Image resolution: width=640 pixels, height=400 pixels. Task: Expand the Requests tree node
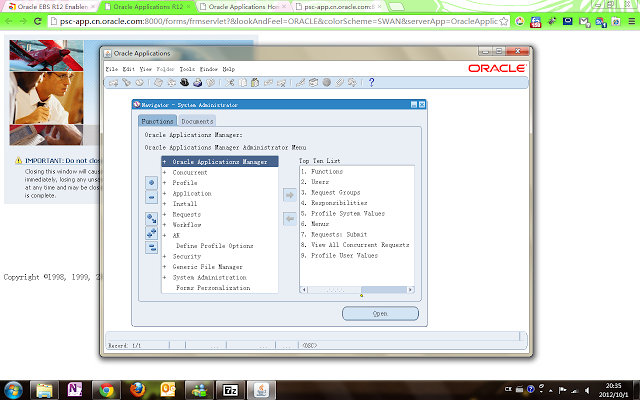(x=164, y=214)
